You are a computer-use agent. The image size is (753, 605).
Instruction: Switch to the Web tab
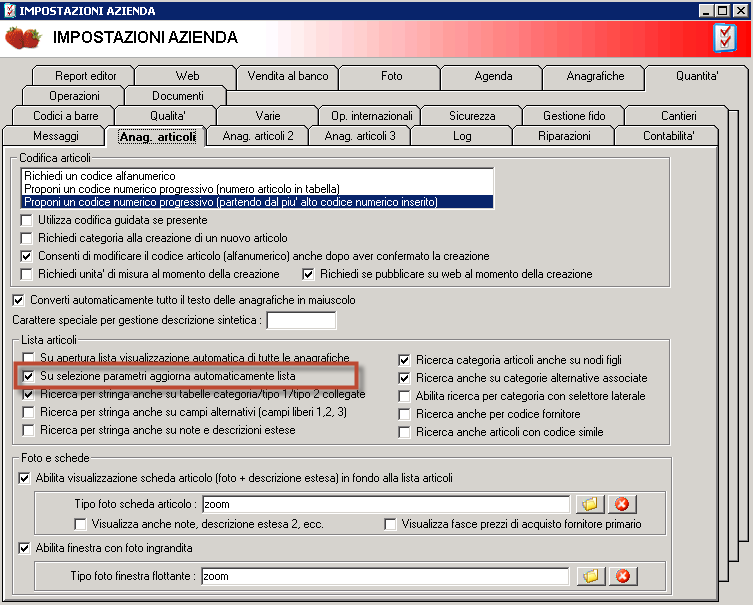click(x=187, y=76)
